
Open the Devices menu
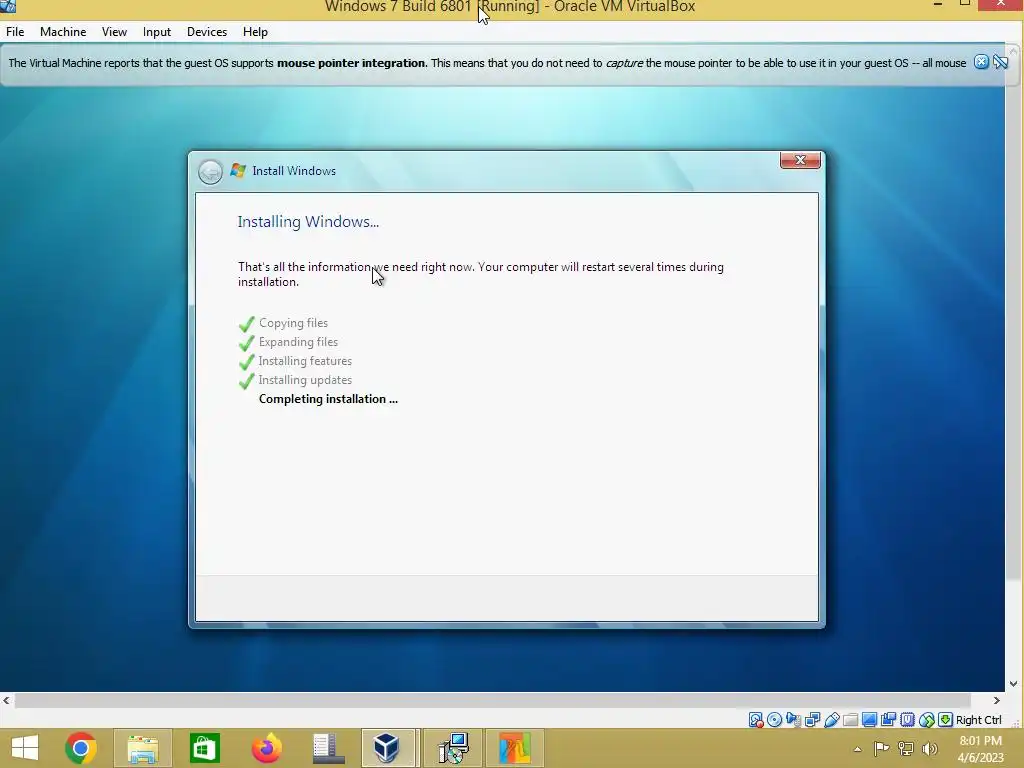click(207, 31)
